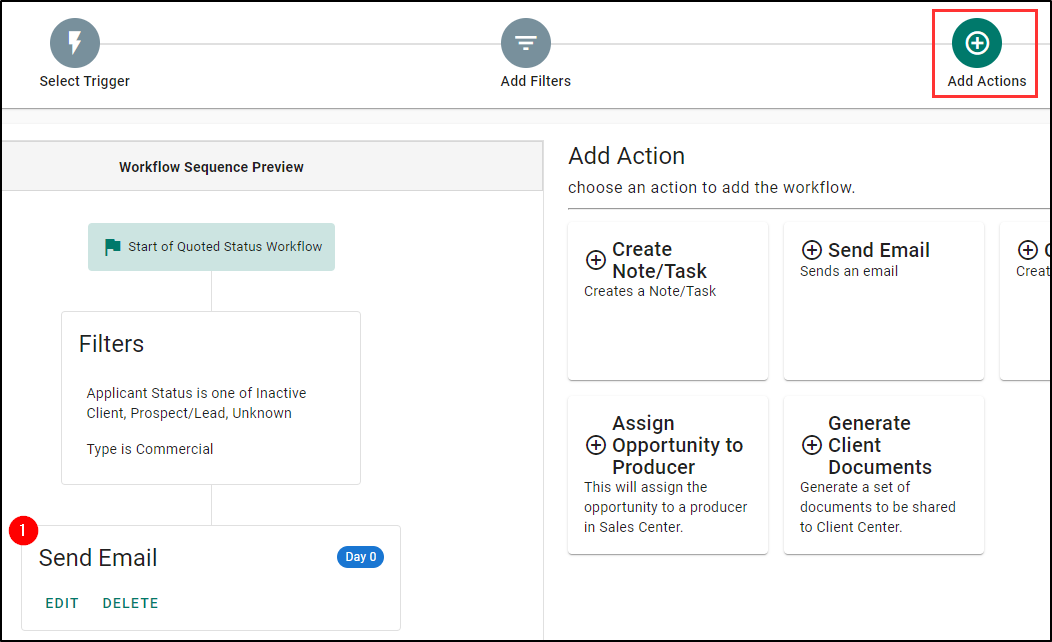Viewport: 1052px width, 642px height.
Task: Go to the Add Filters step label
Action: (x=536, y=81)
